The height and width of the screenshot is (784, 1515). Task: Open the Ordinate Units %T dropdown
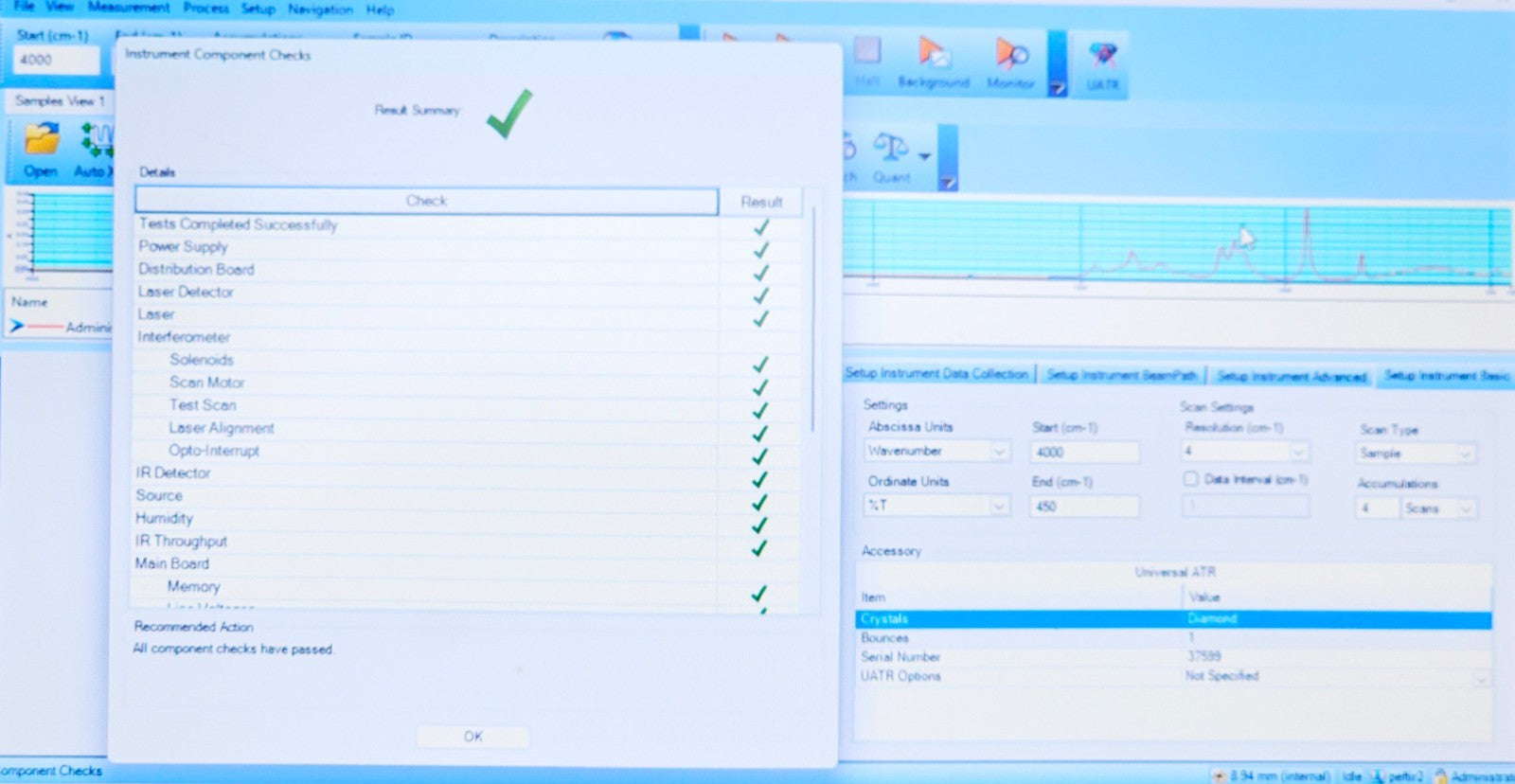(936, 506)
